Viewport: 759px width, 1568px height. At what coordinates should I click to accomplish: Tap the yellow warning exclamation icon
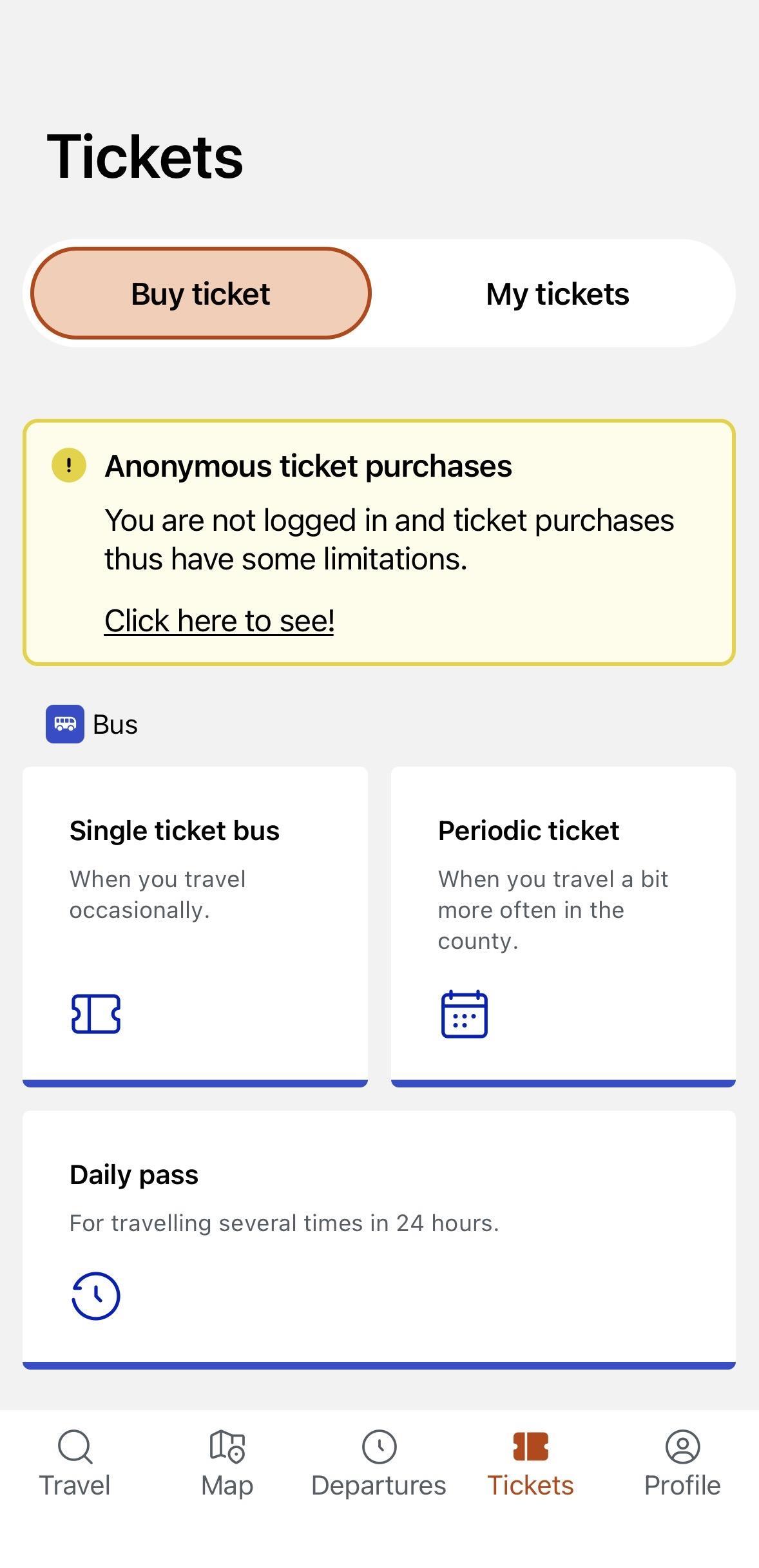point(69,465)
